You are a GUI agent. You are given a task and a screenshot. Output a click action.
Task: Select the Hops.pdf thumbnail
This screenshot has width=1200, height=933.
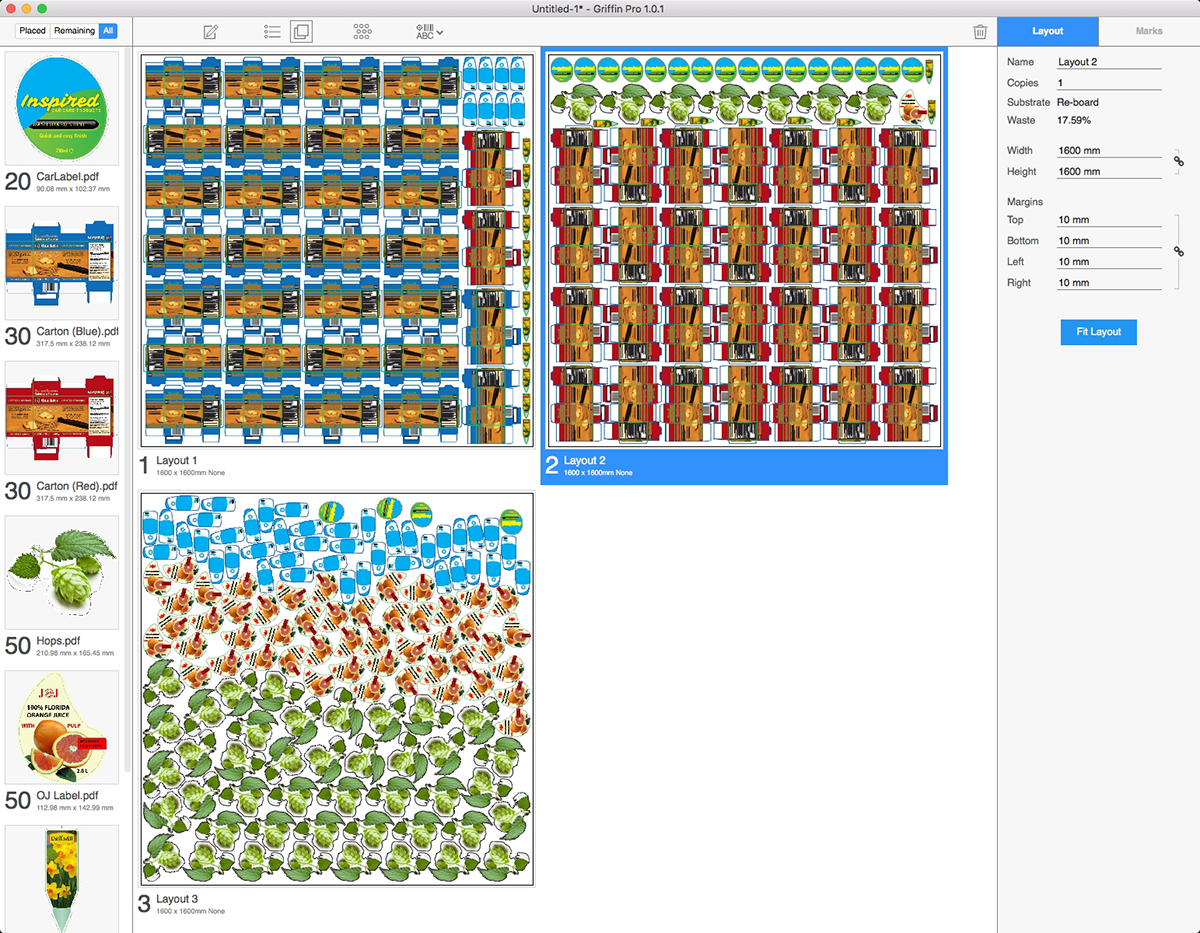pos(62,573)
